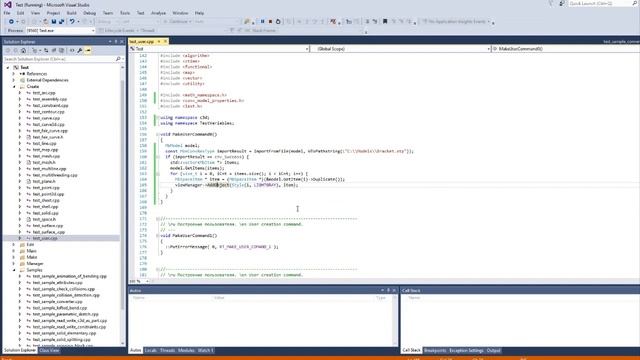Viewport: 640px width, 360px height.
Task: Click the Save All toolbar icon
Action: [x=61, y=22]
